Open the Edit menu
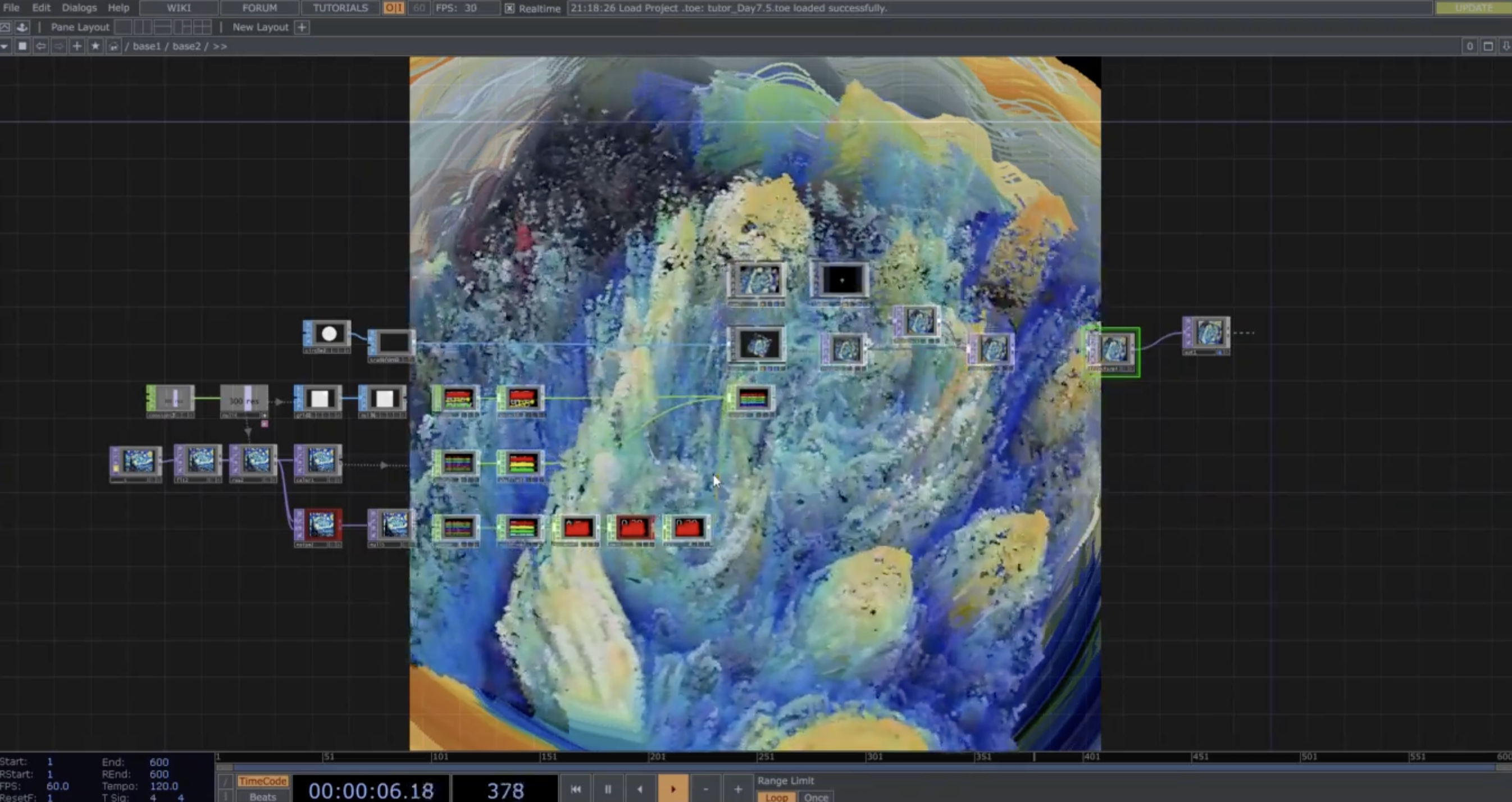The width and height of the screenshot is (1512, 802). pos(41,8)
